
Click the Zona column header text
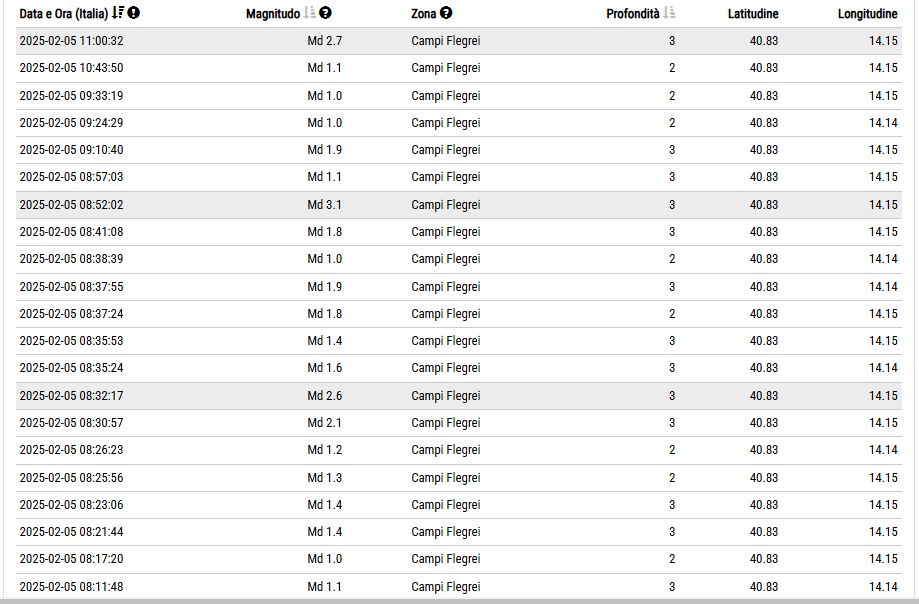tap(424, 13)
